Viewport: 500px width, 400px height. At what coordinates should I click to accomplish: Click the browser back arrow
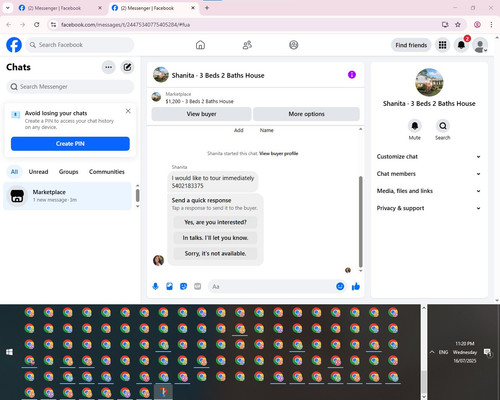click(x=9, y=25)
